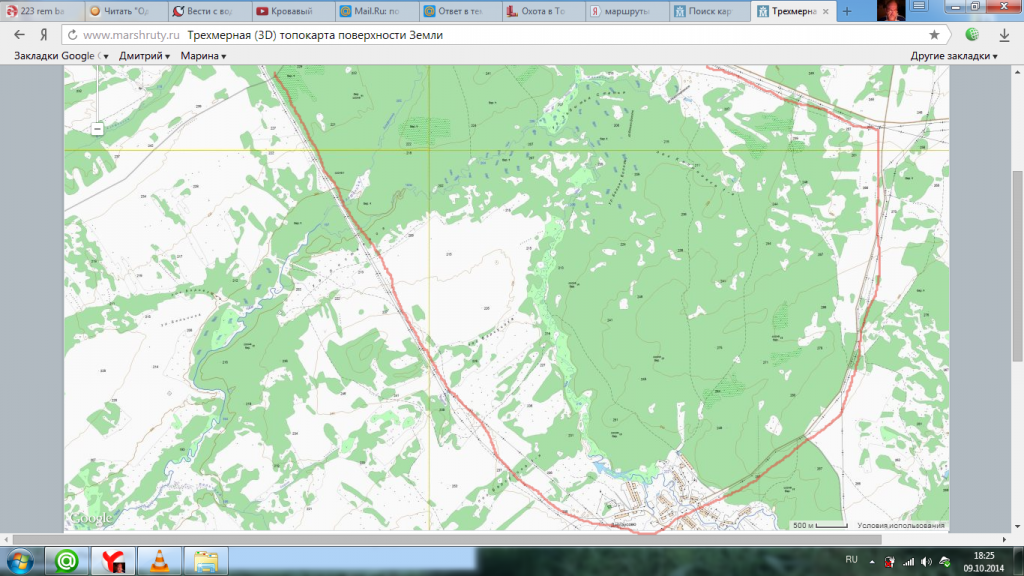Click the Yandex 'Я' home button

[44, 34]
